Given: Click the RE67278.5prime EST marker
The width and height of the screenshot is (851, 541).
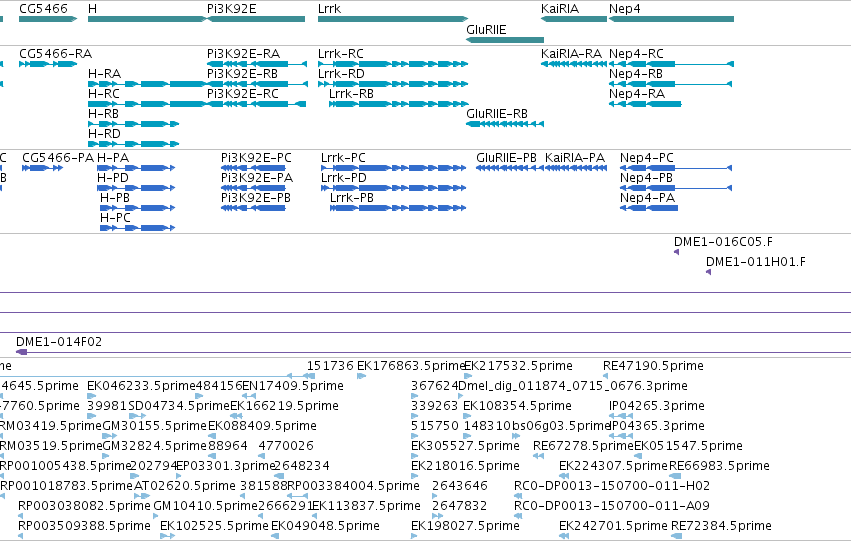Looking at the screenshot, I should pos(538,456).
